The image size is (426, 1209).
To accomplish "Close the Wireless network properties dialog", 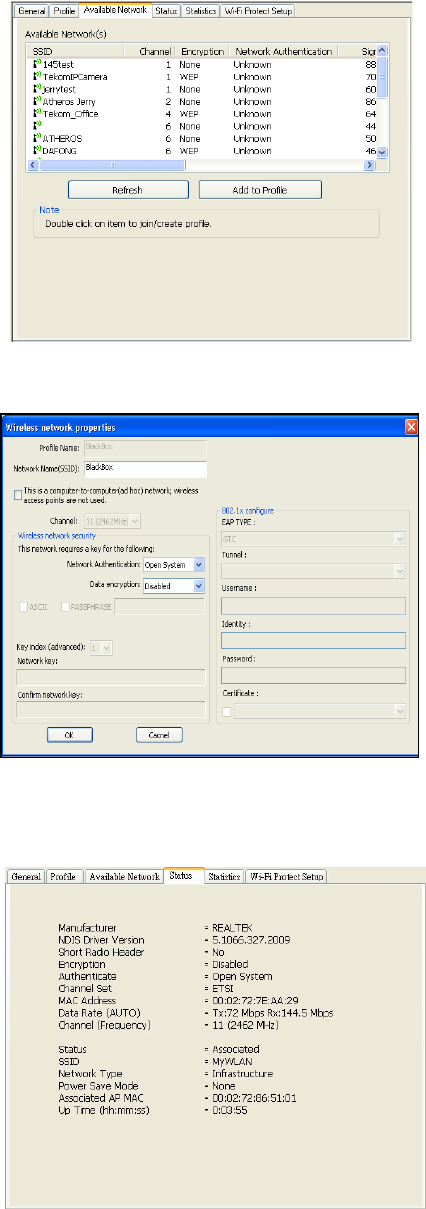I will point(410,425).
